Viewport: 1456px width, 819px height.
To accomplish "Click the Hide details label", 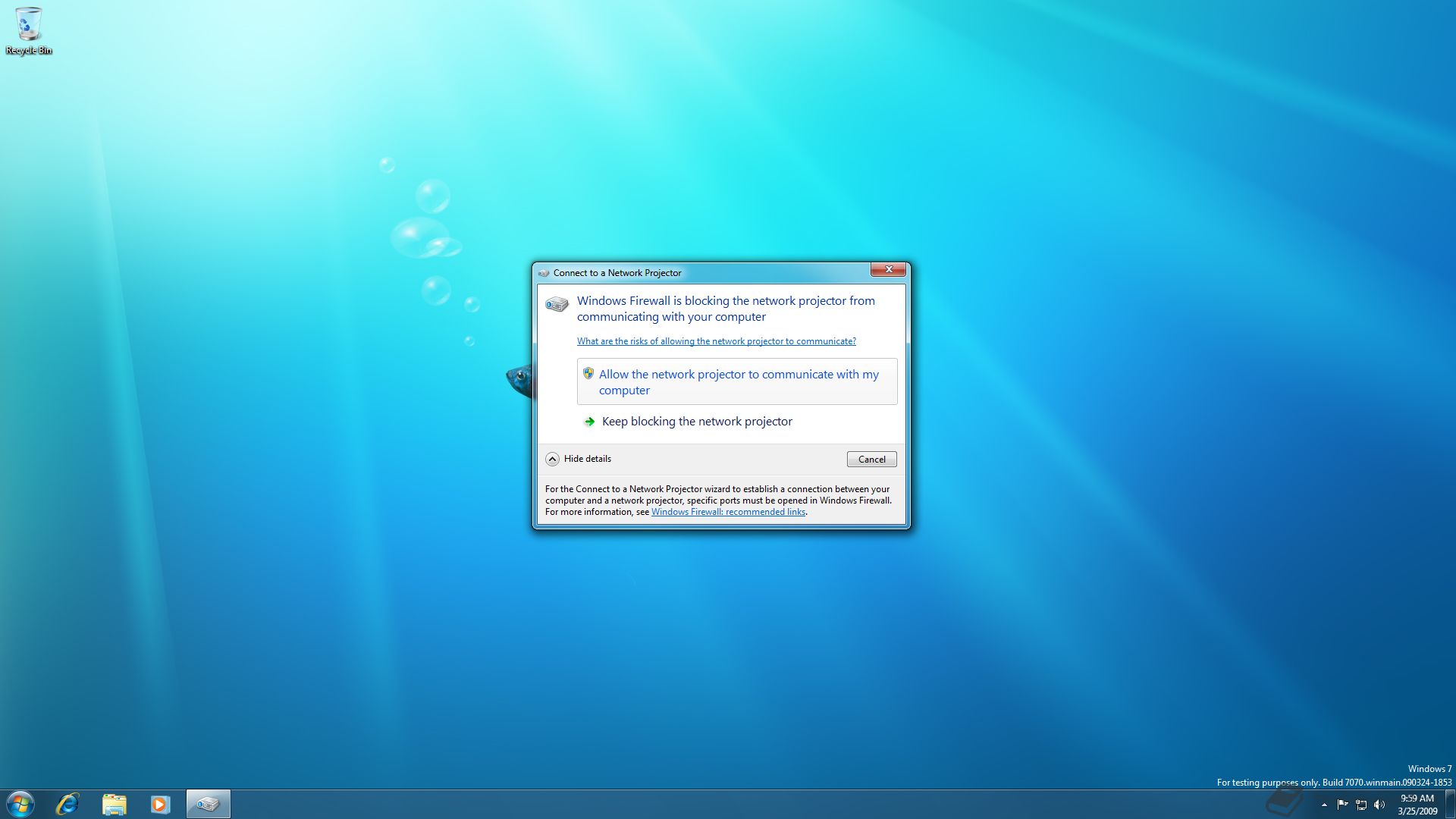I will pos(588,459).
